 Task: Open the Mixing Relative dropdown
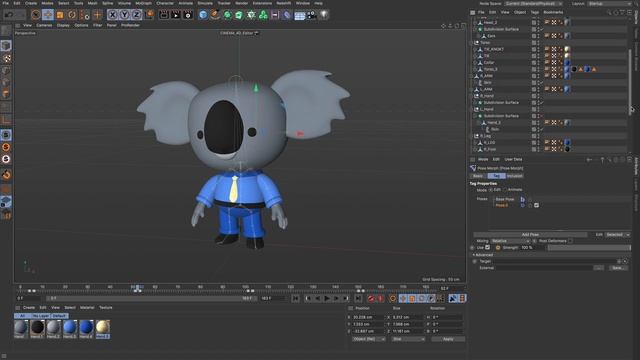tap(511, 241)
